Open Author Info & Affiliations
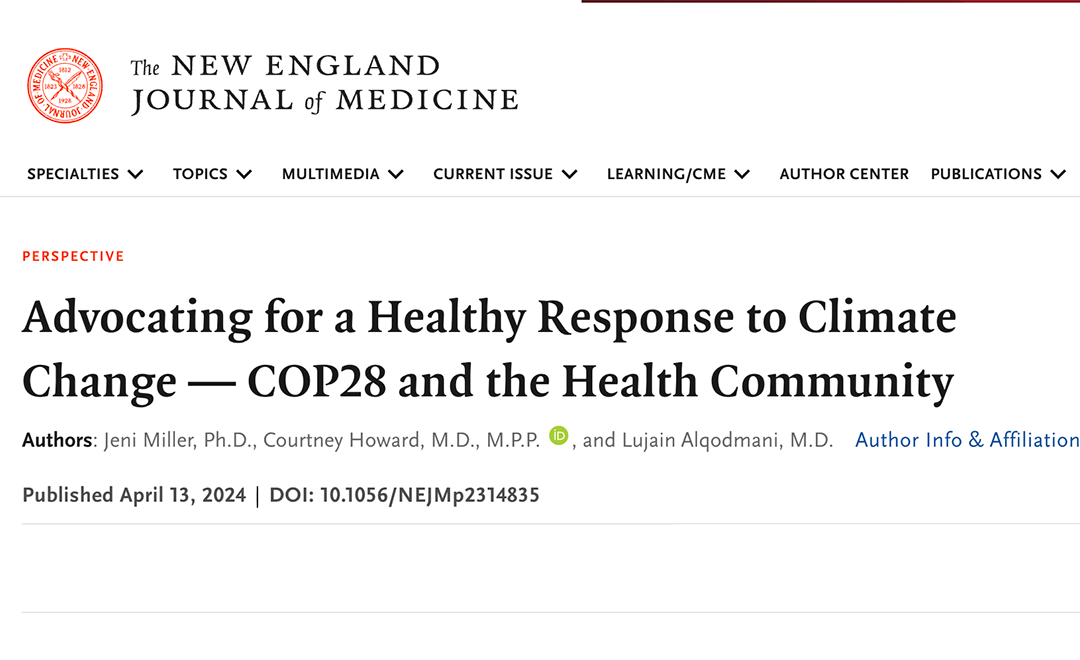The height and width of the screenshot is (660, 1080). tap(967, 440)
